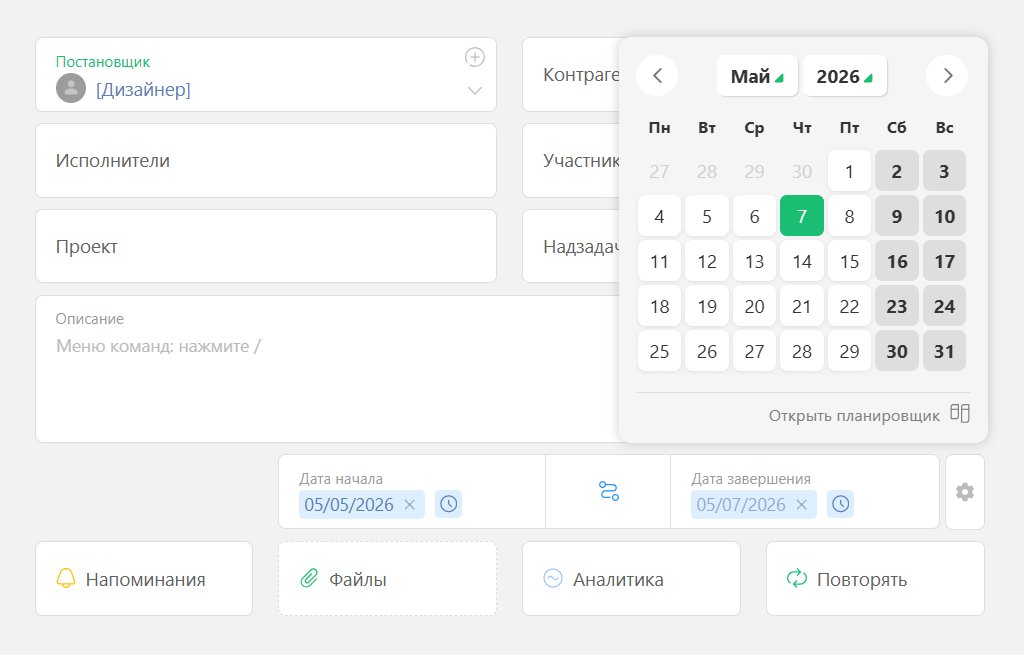Select day 18 in the calendar
1024x655 pixels.
coord(659,306)
